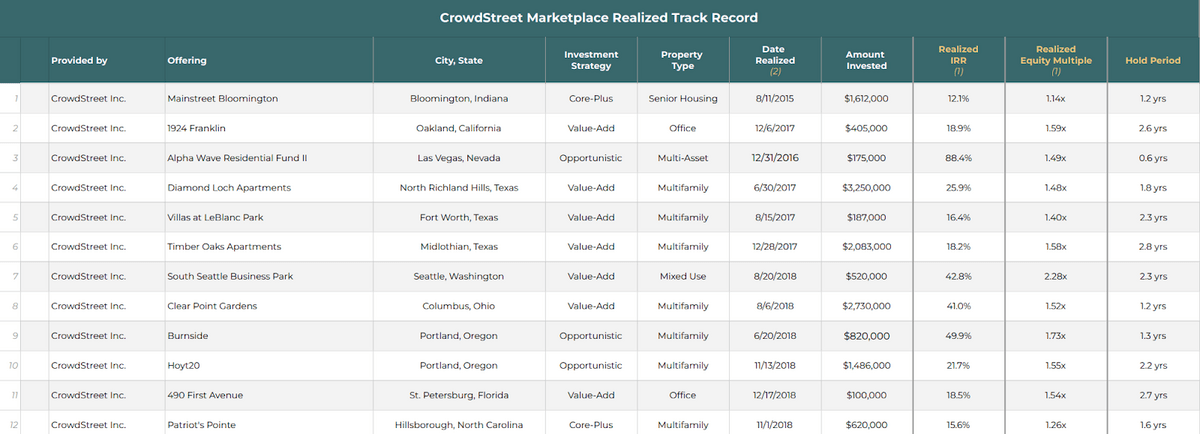This screenshot has width=1200, height=434.
Task: Select the City, State column header
Action: [459, 60]
